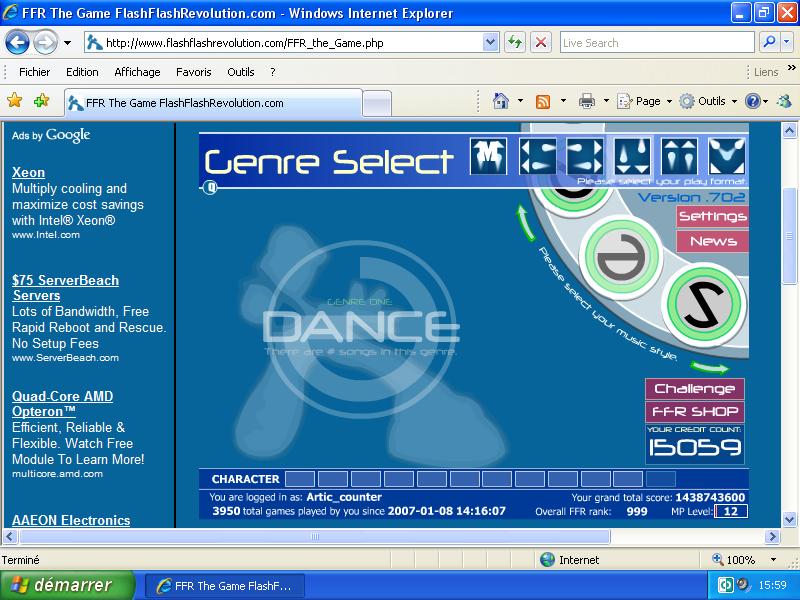Open the Page toolbar dropdown
Image resolution: width=800 pixels, height=600 pixels.
(644, 101)
